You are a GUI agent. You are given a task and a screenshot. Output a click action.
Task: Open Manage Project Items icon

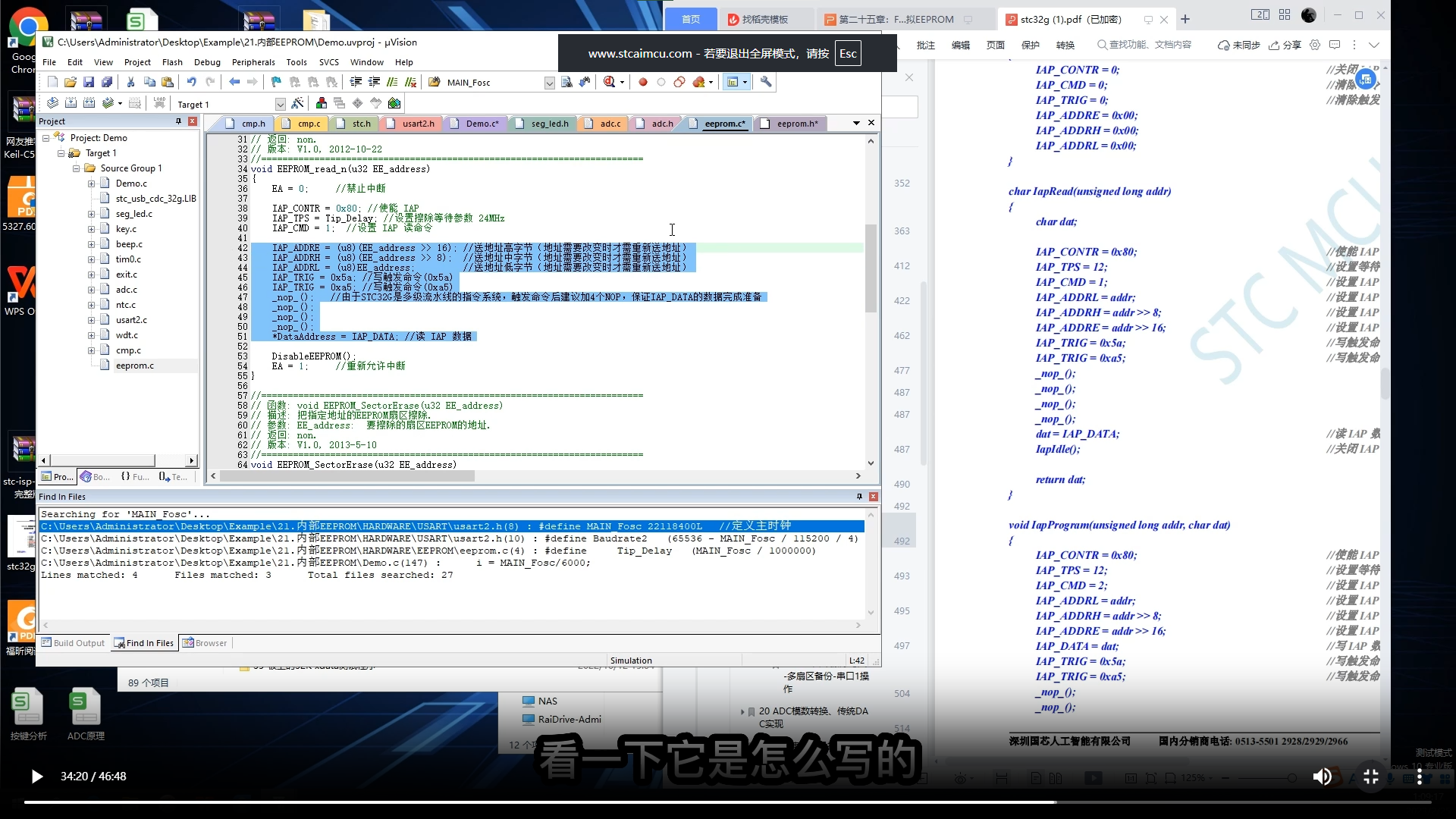322,103
